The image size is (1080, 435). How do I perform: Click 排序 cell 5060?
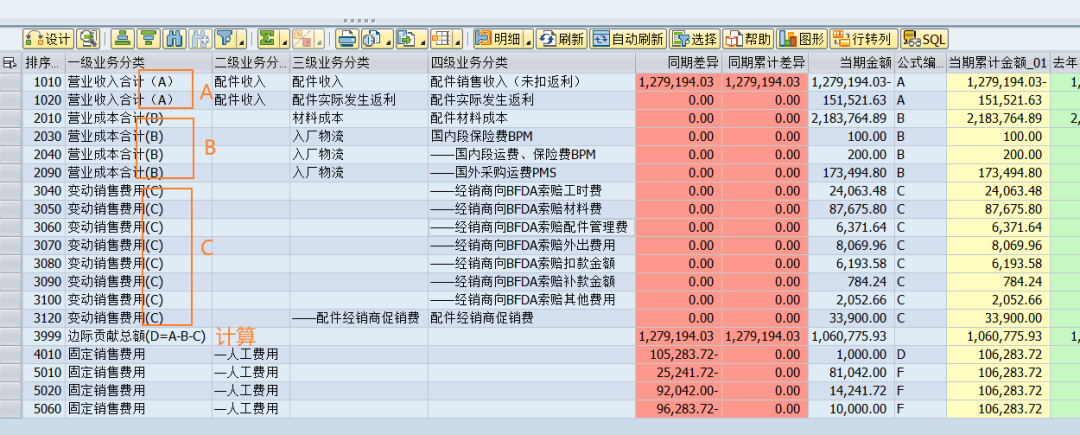(x=43, y=409)
